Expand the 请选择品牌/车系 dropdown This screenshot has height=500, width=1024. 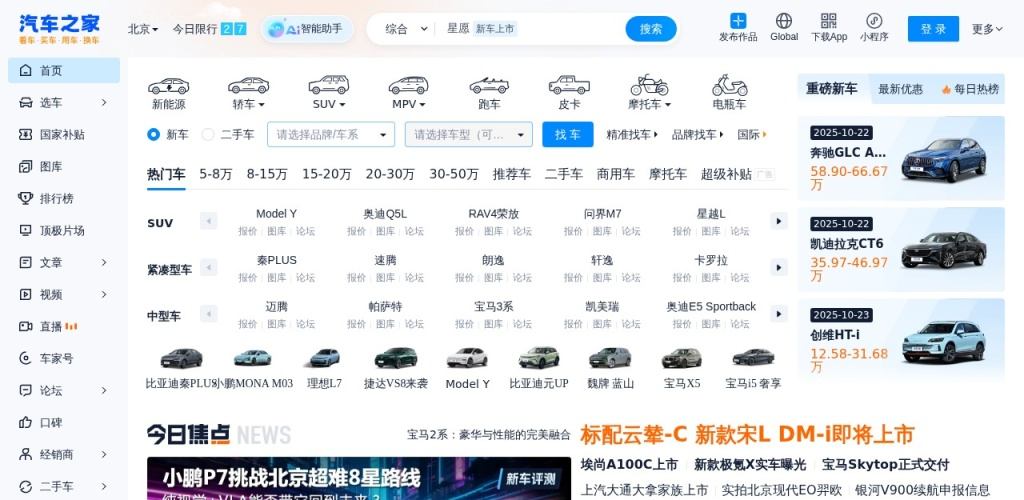[331, 134]
